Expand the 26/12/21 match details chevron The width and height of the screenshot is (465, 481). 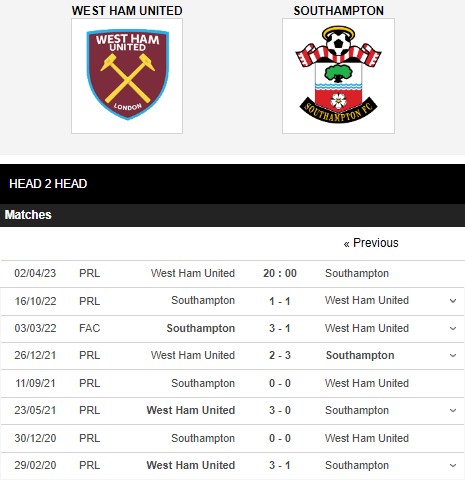point(453,355)
